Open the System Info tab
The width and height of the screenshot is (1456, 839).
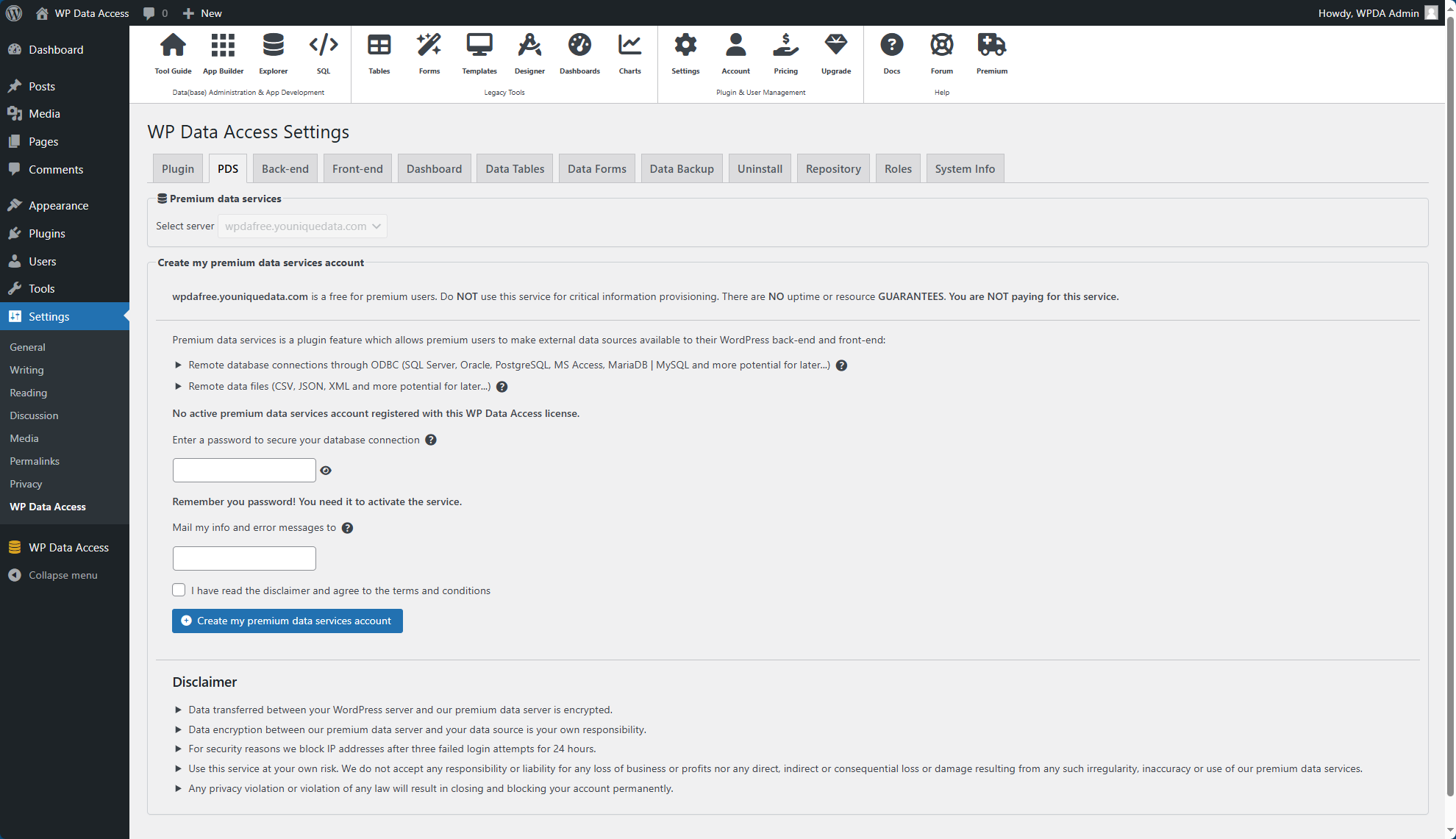(x=965, y=168)
